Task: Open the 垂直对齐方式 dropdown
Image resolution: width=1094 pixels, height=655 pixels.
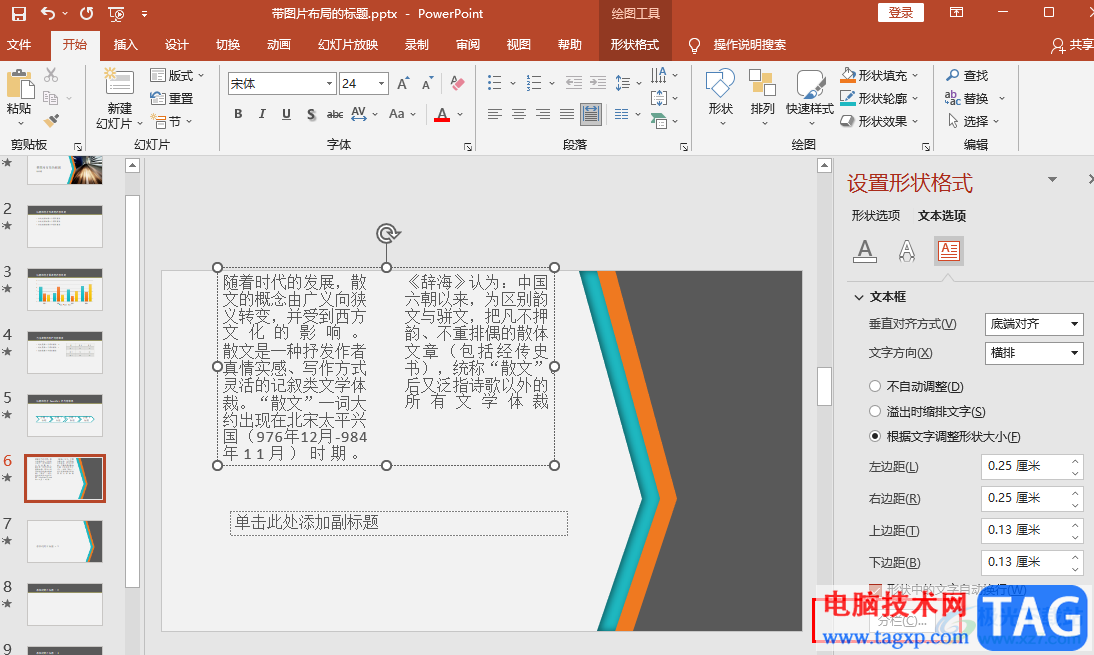Action: pyautogui.click(x=1034, y=324)
